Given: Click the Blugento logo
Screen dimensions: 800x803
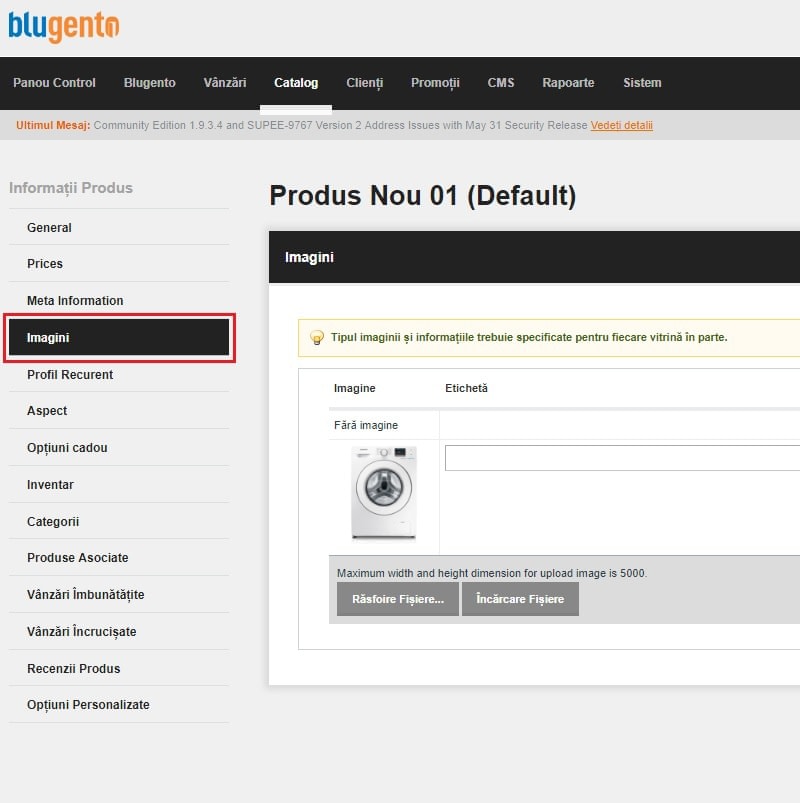Looking at the screenshot, I should coord(64,26).
